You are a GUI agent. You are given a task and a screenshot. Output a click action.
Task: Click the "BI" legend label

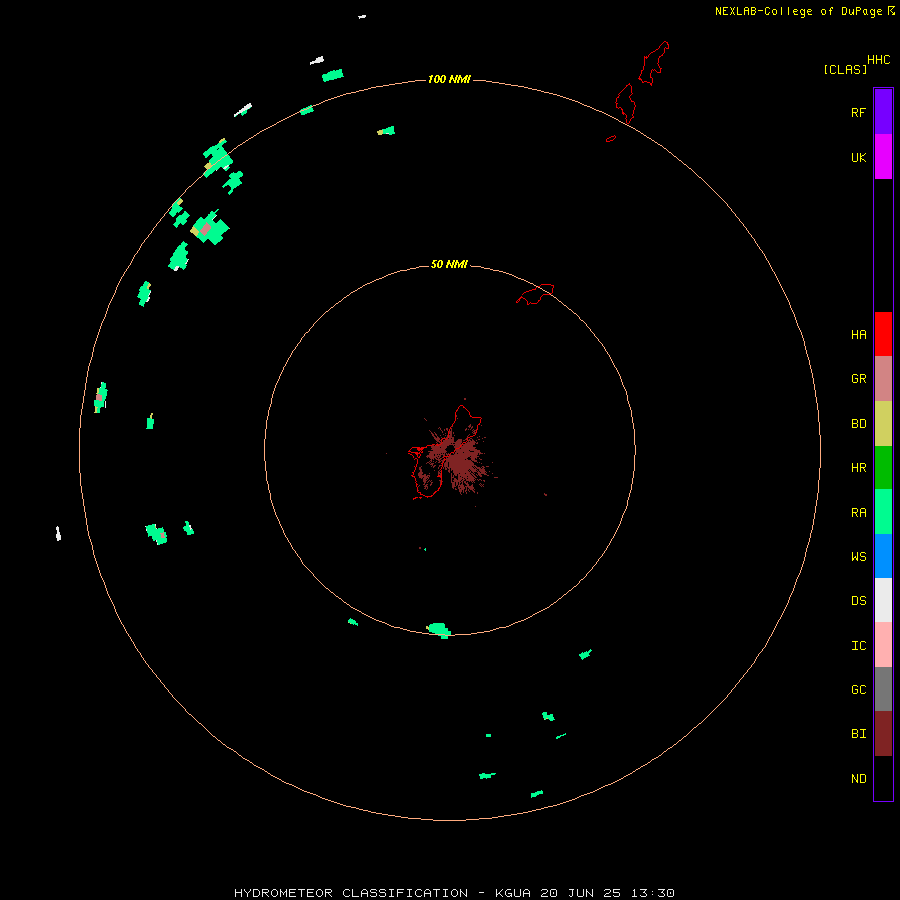point(859,734)
